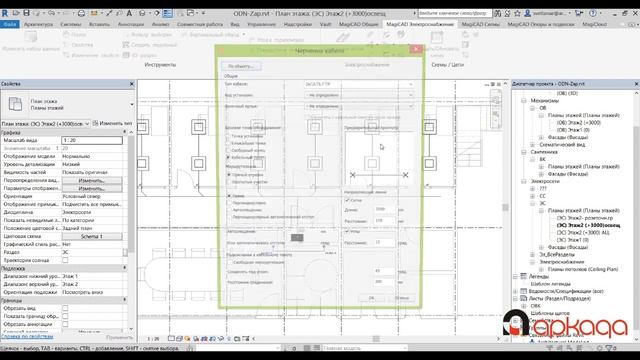The width and height of the screenshot is (640, 360).
Task: Open the Тип кабеля dropdown in dialog
Action: coord(359,84)
